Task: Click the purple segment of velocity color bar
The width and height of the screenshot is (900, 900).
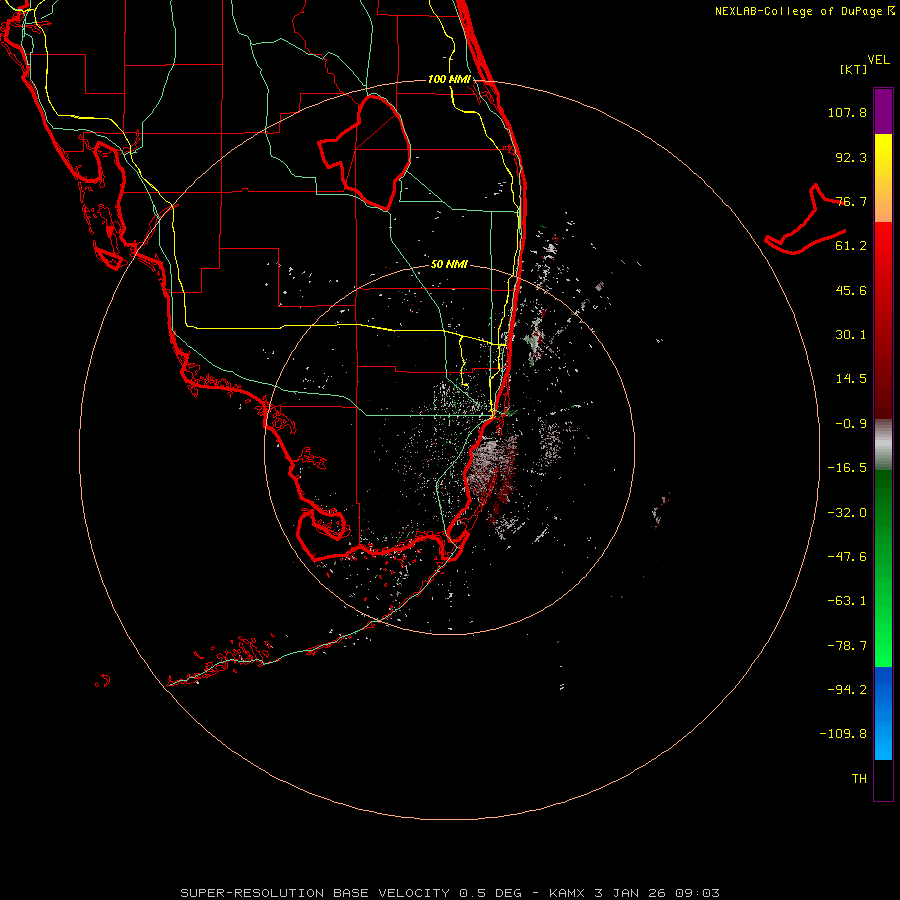Action: 883,111
